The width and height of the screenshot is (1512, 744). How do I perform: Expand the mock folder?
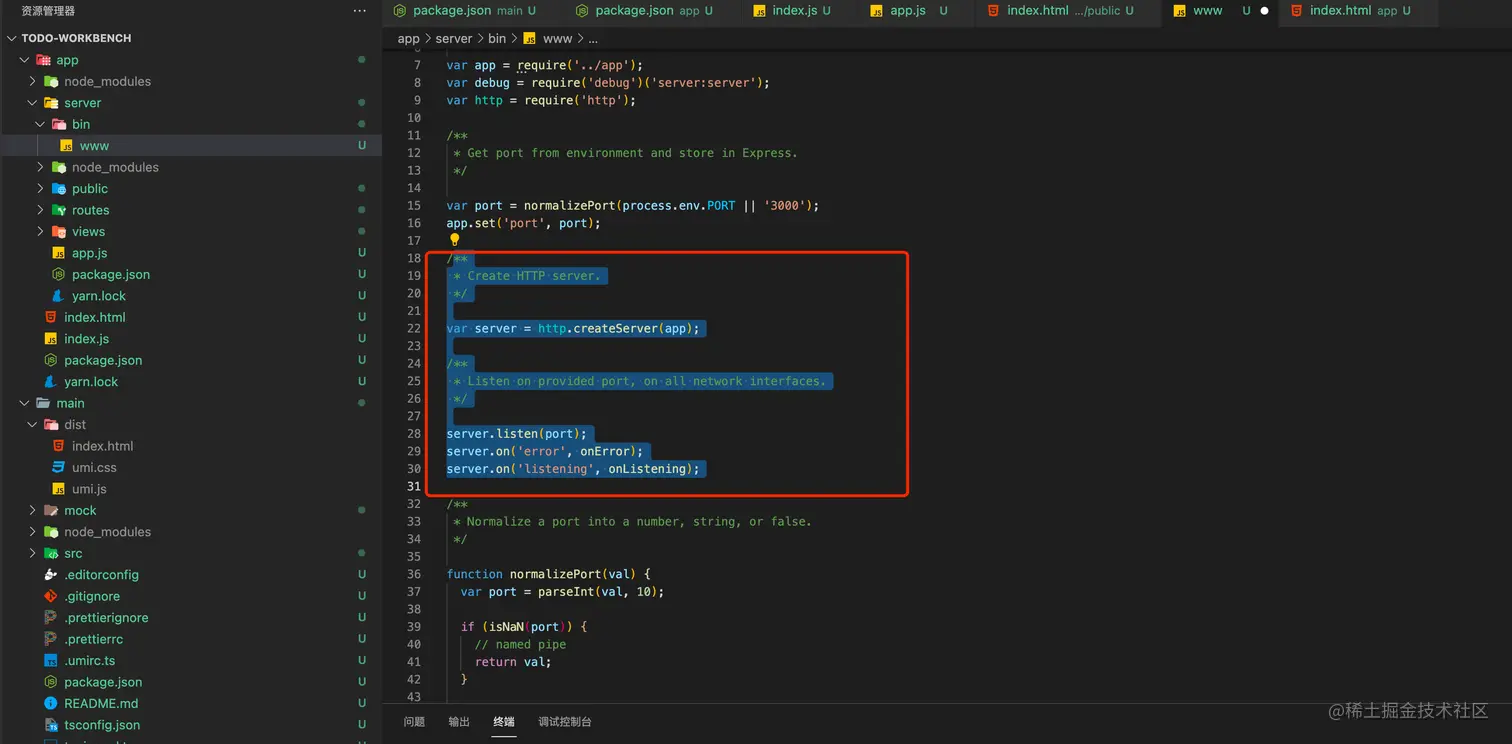(x=33, y=511)
